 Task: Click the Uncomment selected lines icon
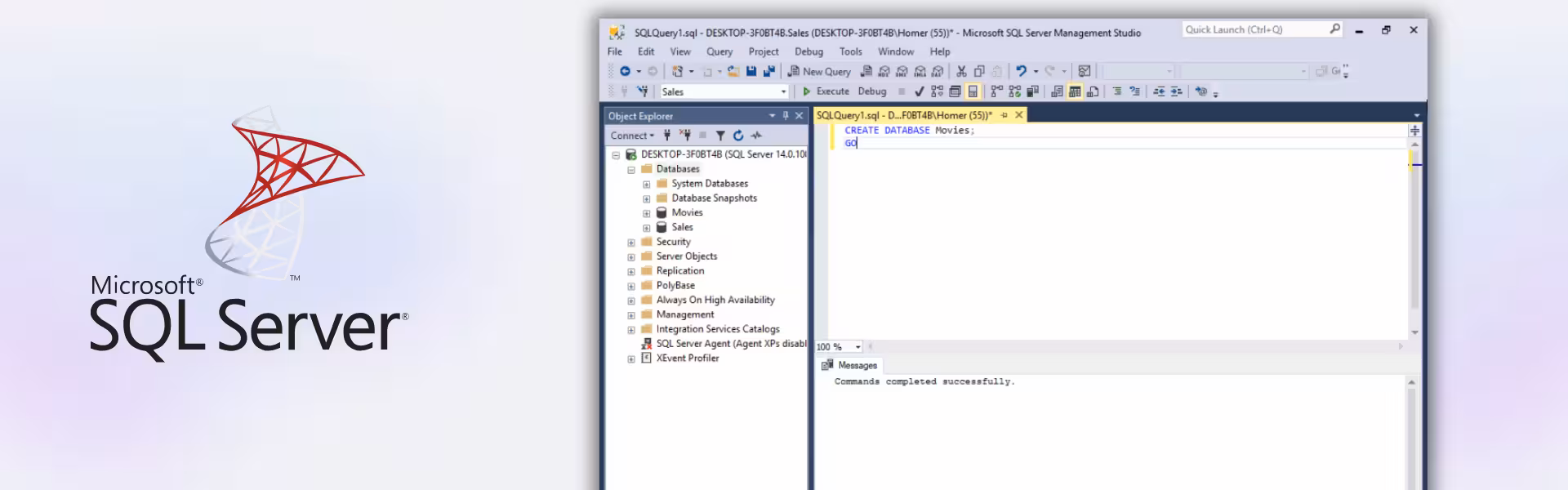[x=1134, y=91]
